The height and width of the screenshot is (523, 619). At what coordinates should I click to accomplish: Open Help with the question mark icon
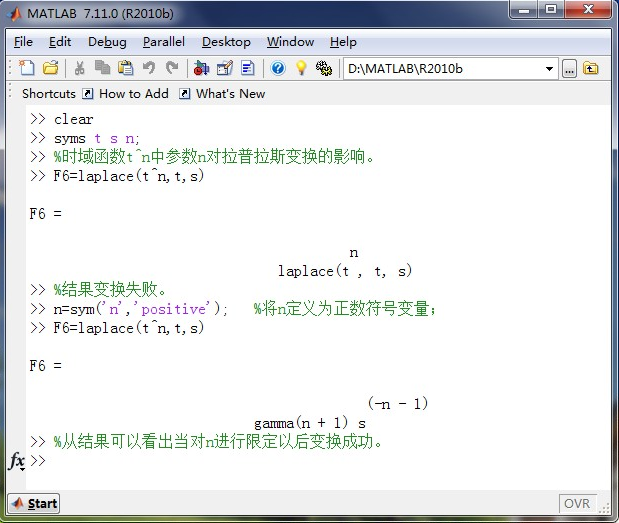pos(278,68)
